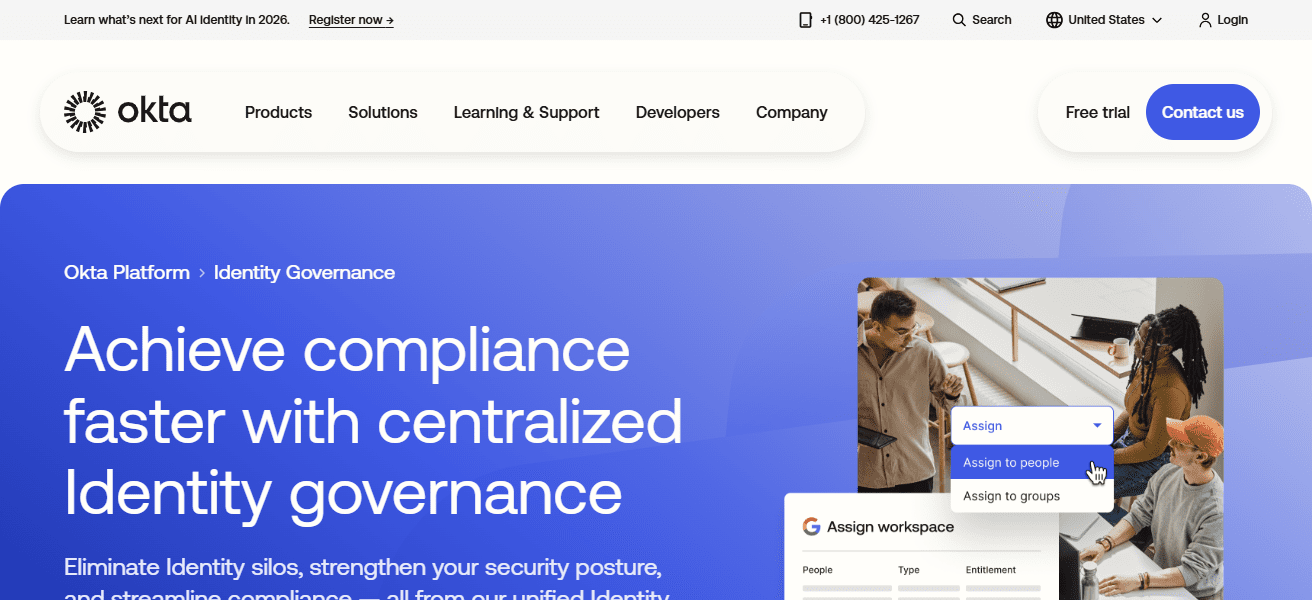Select Assign to people option
Image resolution: width=1312 pixels, height=600 pixels.
1032,463
